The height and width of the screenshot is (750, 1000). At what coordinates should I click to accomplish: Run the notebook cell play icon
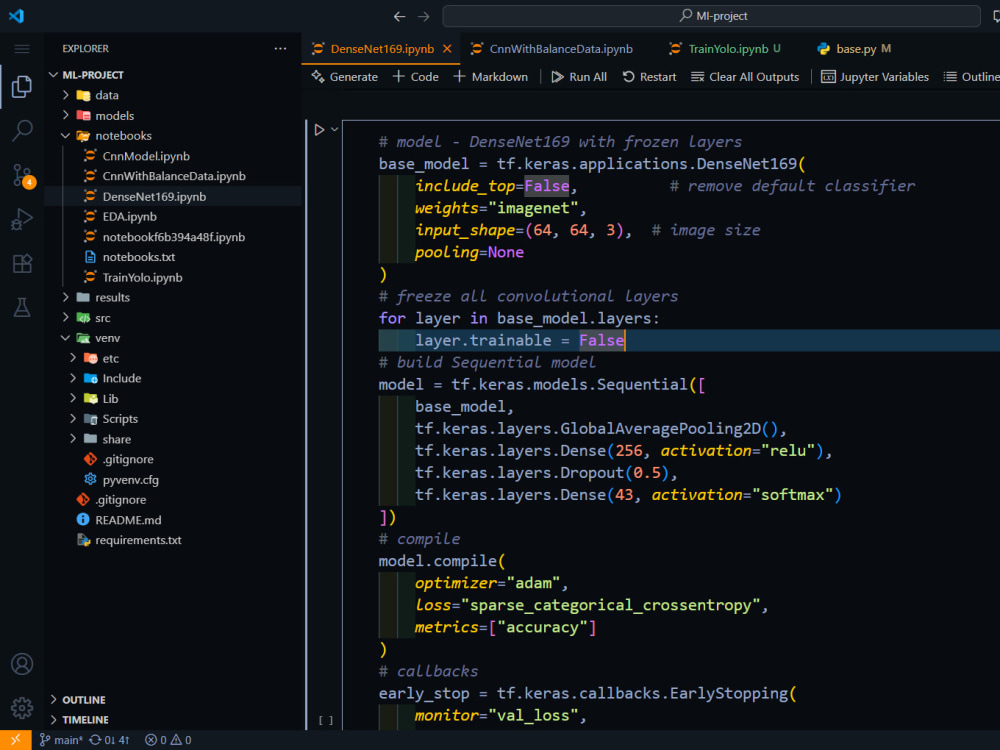[x=319, y=129]
